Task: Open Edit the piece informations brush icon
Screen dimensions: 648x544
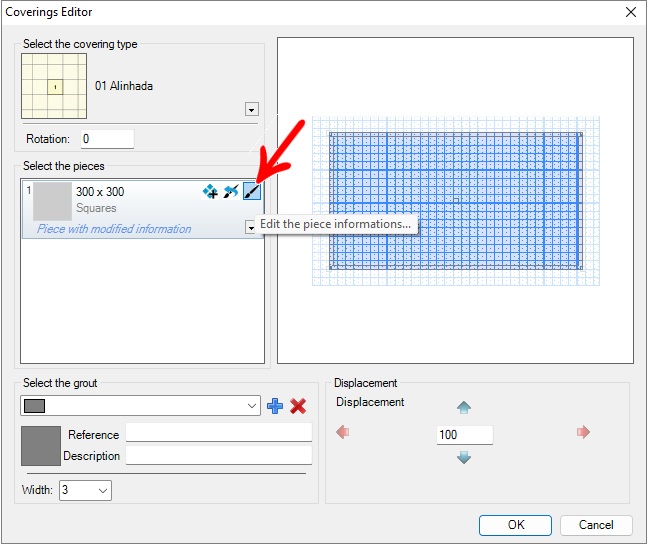Action: (x=252, y=191)
